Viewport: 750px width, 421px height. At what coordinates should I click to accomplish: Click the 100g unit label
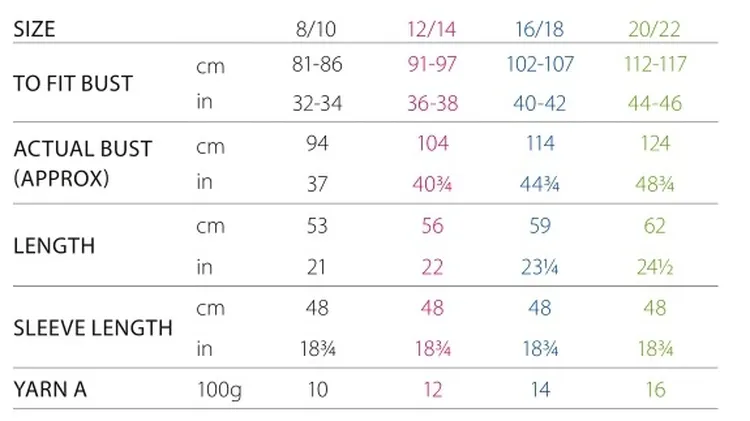[219, 390]
